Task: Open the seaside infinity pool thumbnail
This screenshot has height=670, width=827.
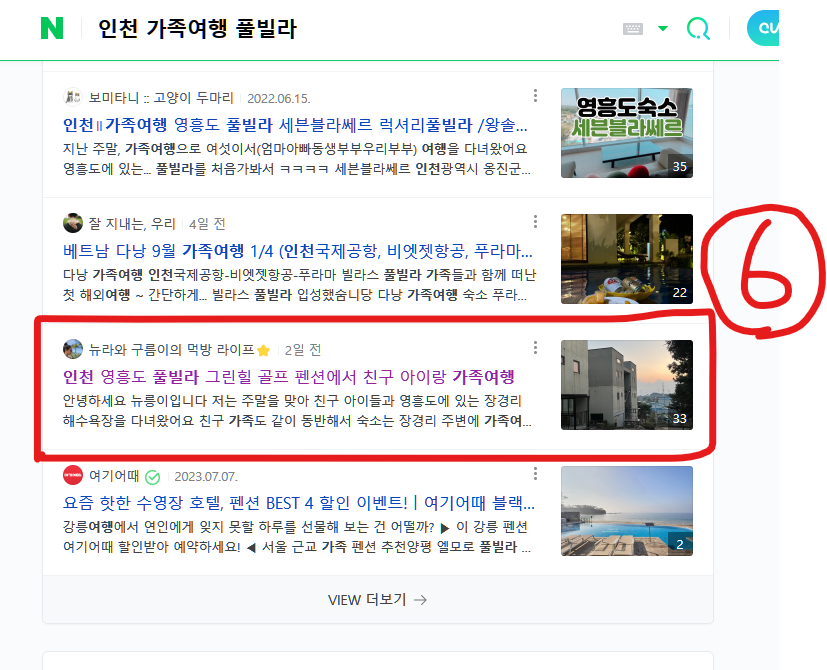Action: (627, 511)
